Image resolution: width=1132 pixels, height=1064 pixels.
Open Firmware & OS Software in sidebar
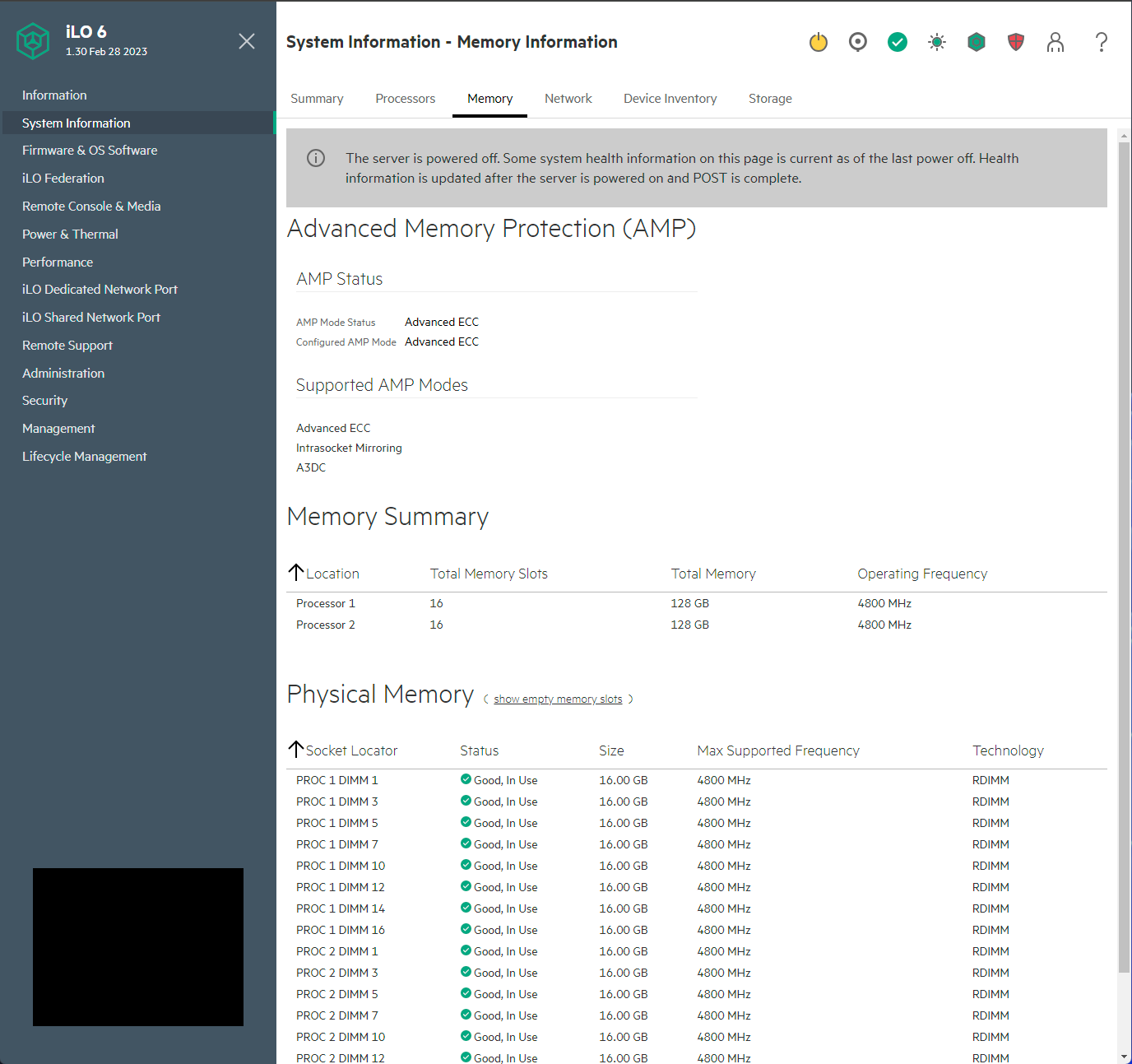(90, 151)
